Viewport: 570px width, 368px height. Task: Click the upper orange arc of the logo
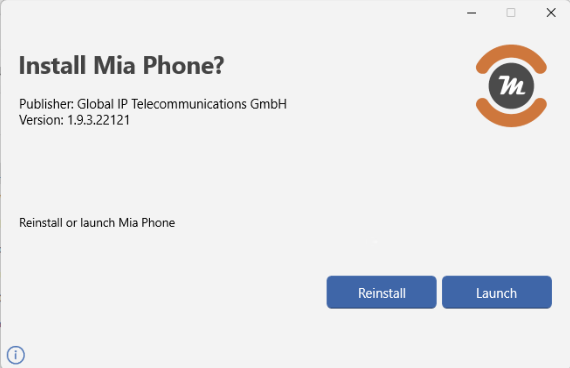pyautogui.click(x=511, y=57)
